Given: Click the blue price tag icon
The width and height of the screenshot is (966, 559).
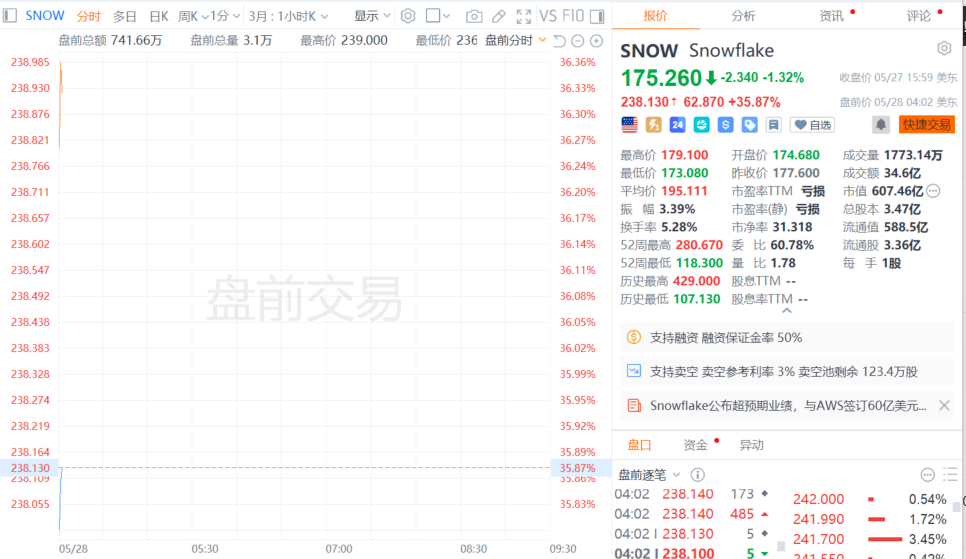Looking at the screenshot, I should pos(750,124).
